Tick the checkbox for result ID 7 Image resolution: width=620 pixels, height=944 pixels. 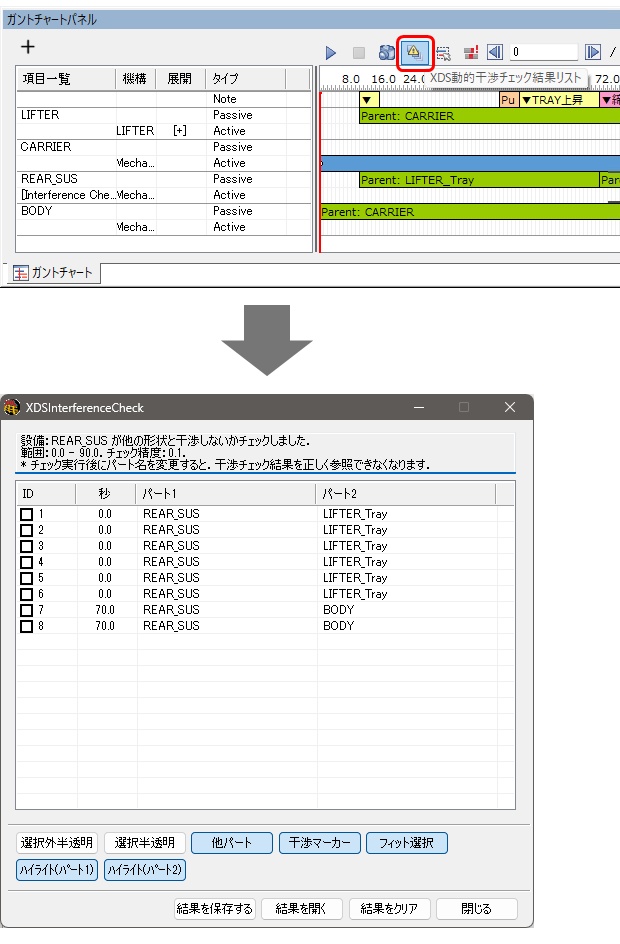click(27, 610)
